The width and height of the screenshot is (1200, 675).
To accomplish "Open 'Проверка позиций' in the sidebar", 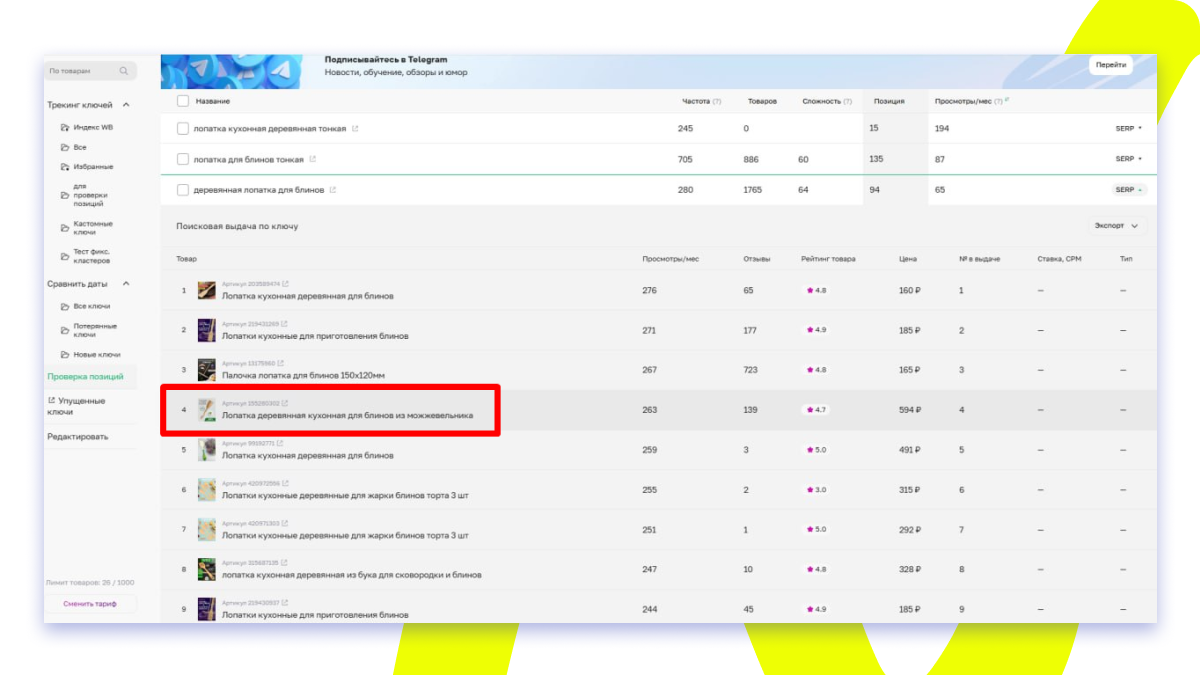I will tap(85, 377).
